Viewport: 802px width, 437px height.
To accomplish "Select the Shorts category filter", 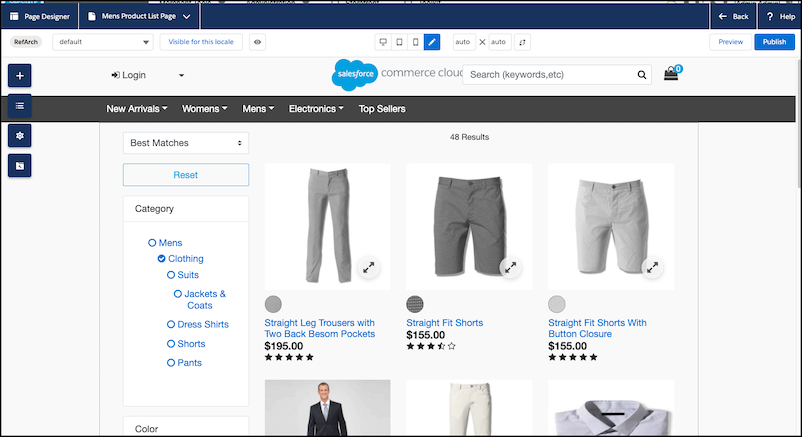I will point(171,344).
